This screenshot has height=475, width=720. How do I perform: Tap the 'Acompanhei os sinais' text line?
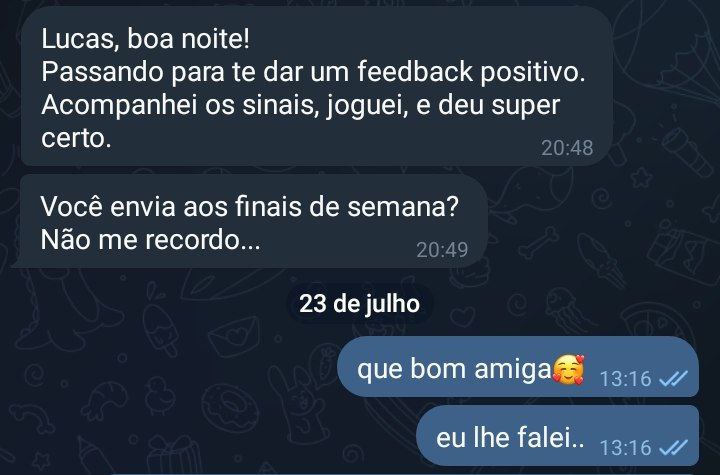pos(301,106)
